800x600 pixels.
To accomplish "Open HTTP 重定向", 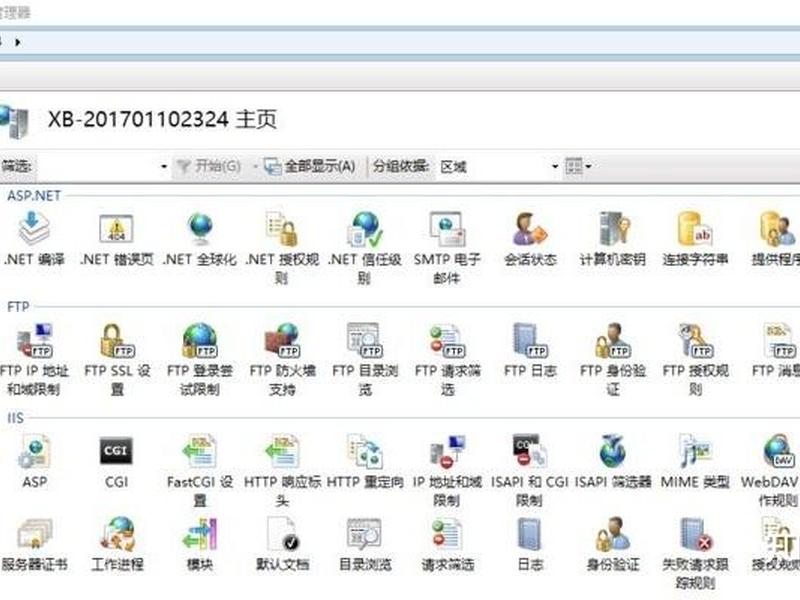I will 365,462.
